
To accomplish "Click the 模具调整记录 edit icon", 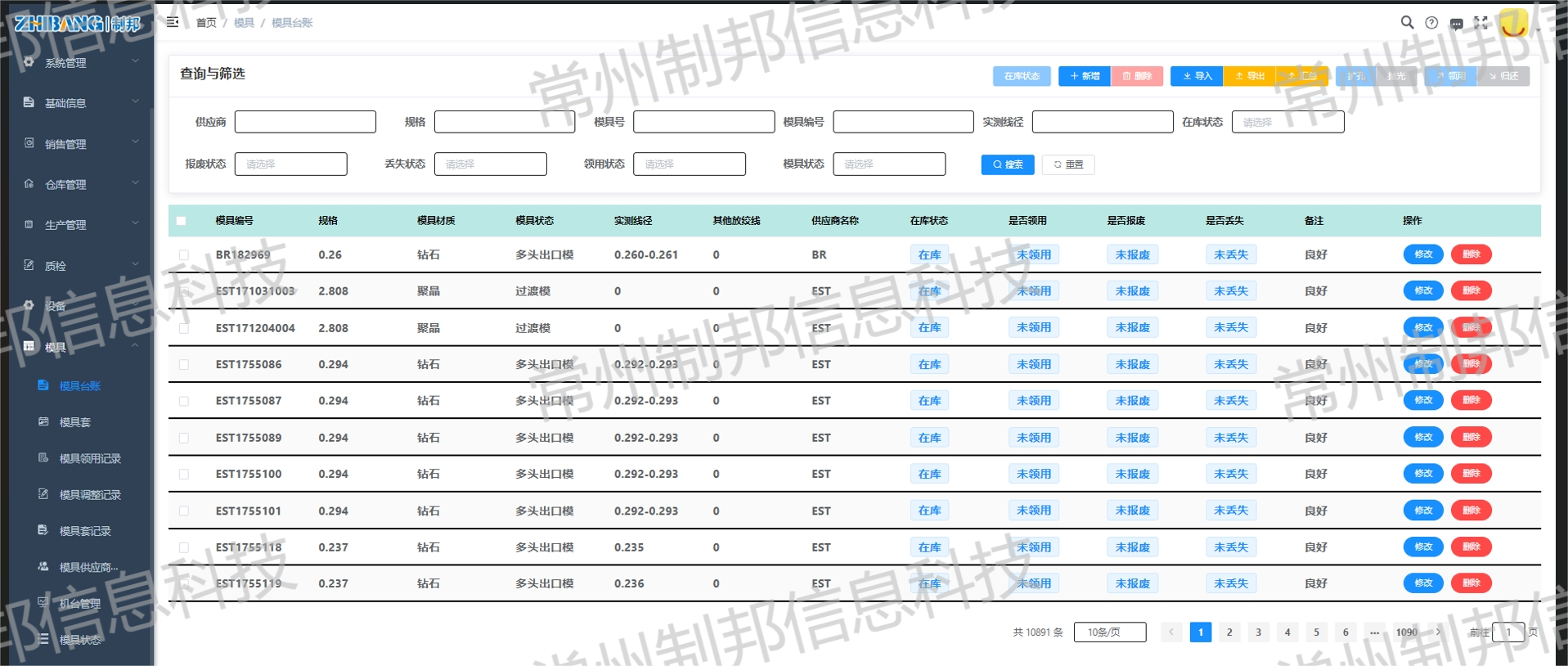I will click(x=43, y=493).
